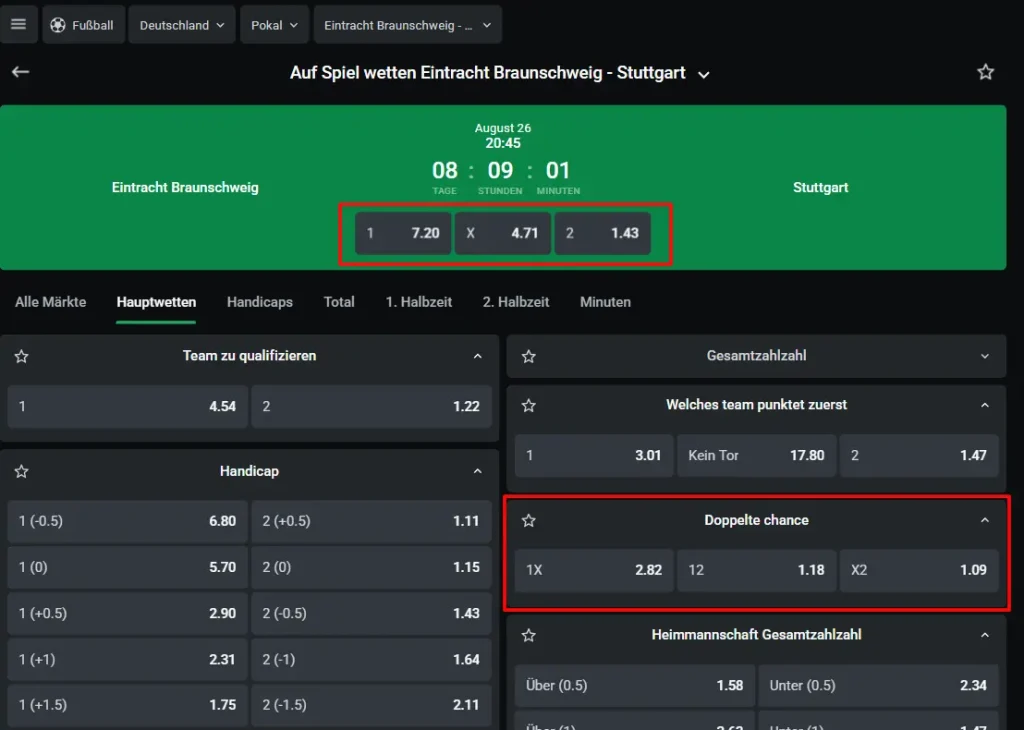The height and width of the screenshot is (730, 1024).
Task: Star the Handicap market
Action: tap(22, 471)
